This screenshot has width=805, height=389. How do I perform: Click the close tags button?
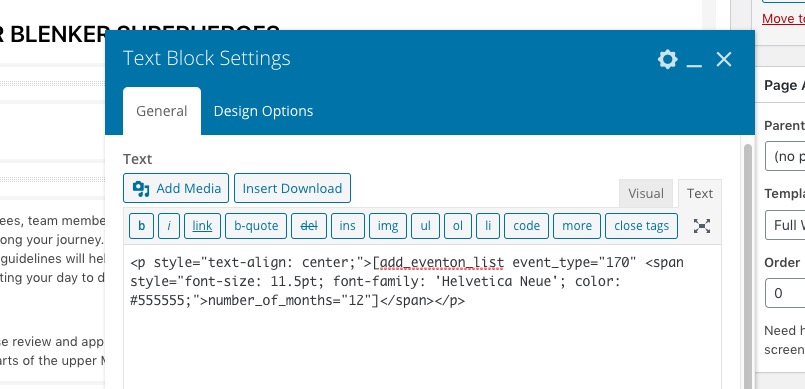click(x=641, y=226)
